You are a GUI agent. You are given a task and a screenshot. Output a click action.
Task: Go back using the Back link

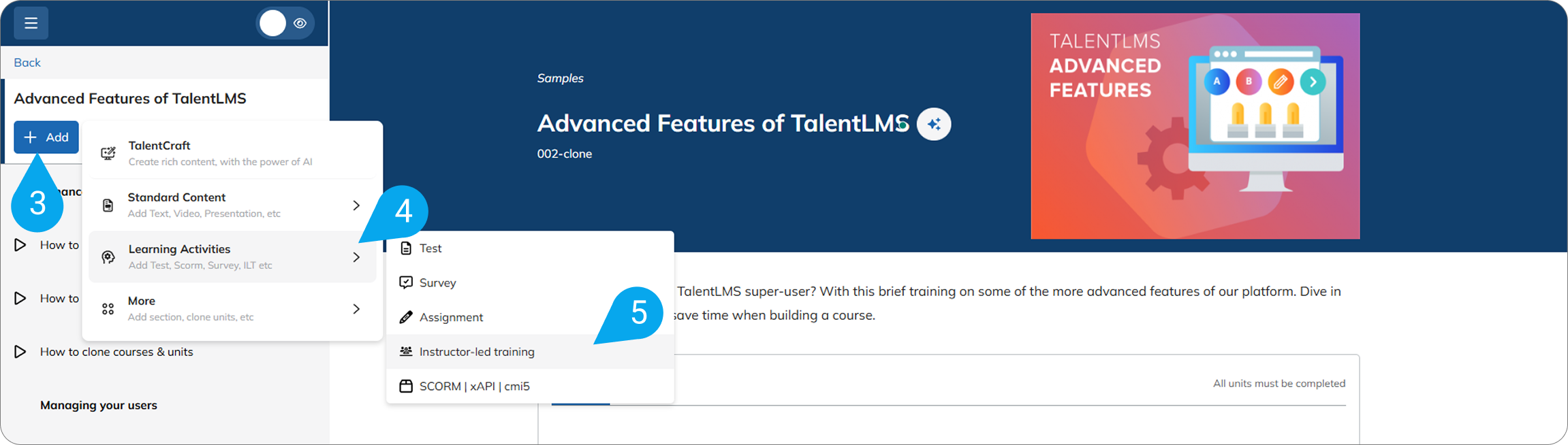coord(27,63)
